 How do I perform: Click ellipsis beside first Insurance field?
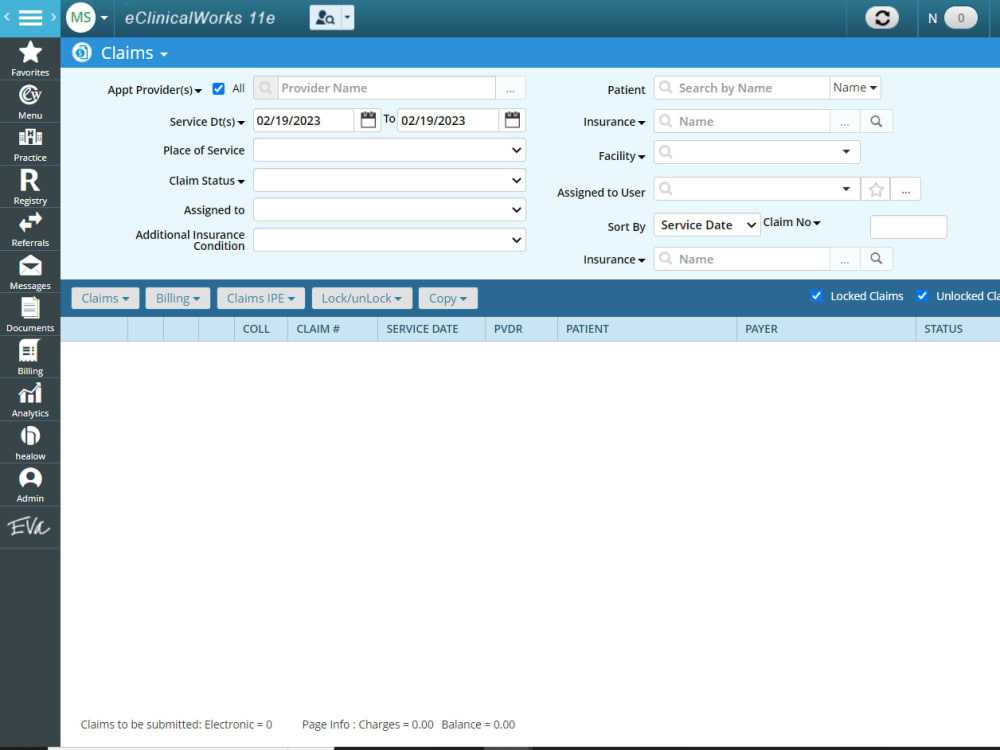[x=845, y=121]
